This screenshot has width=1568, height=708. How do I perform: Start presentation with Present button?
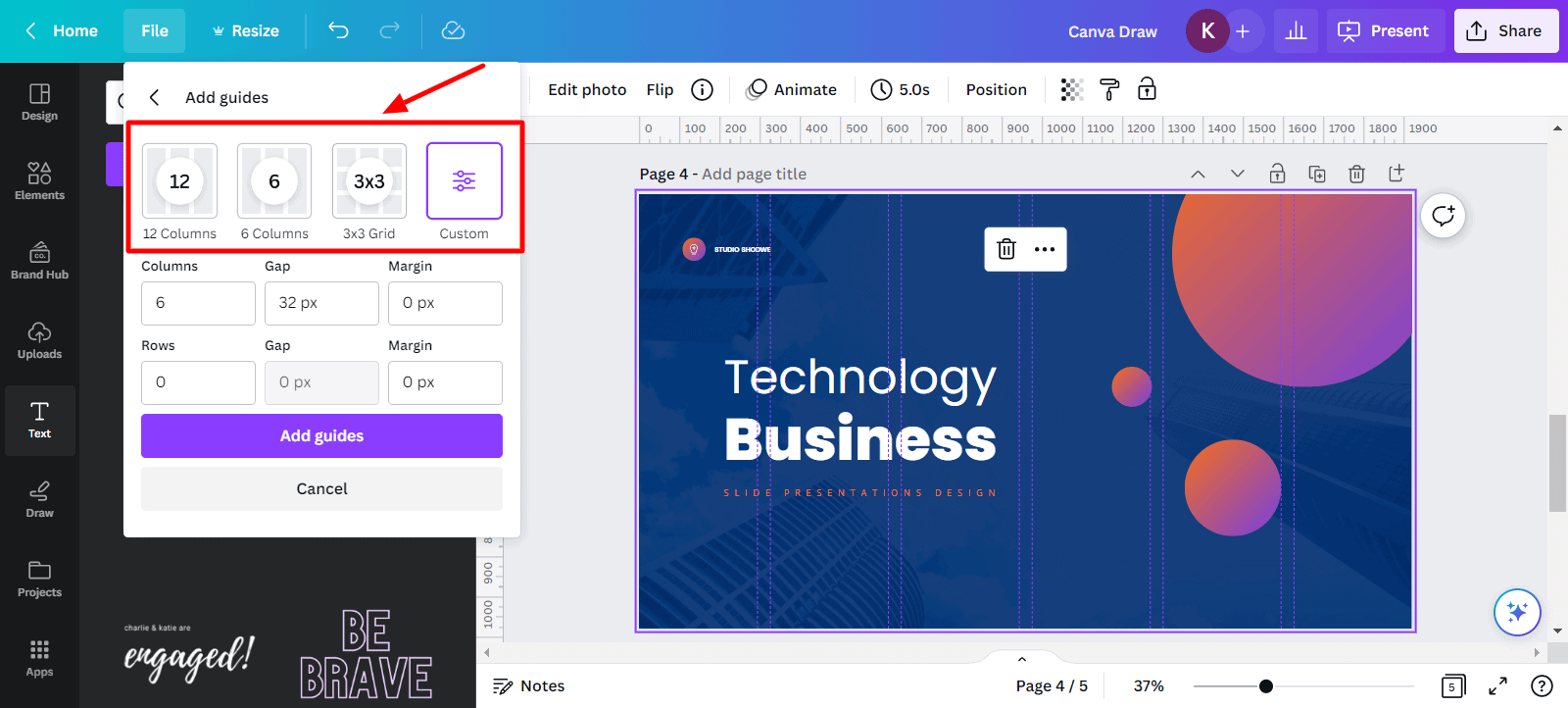tap(1385, 31)
